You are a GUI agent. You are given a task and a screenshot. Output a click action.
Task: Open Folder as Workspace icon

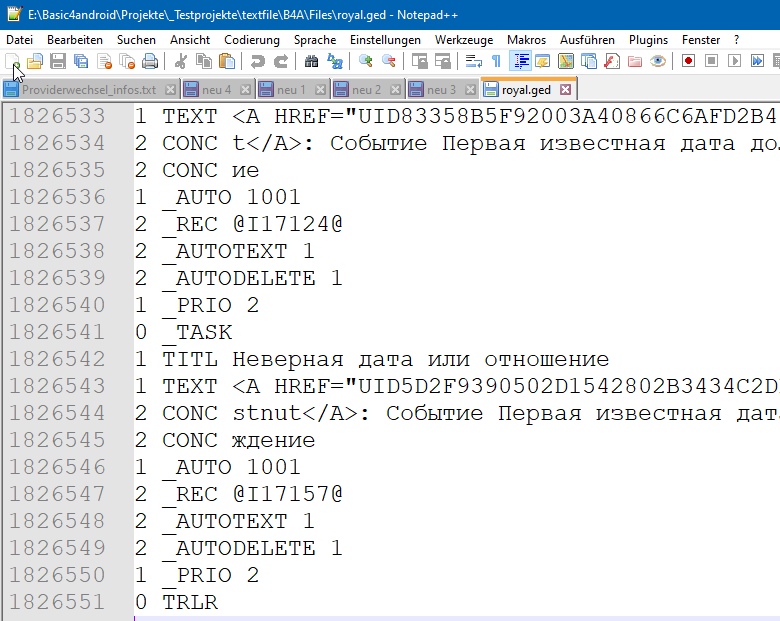tap(635, 61)
